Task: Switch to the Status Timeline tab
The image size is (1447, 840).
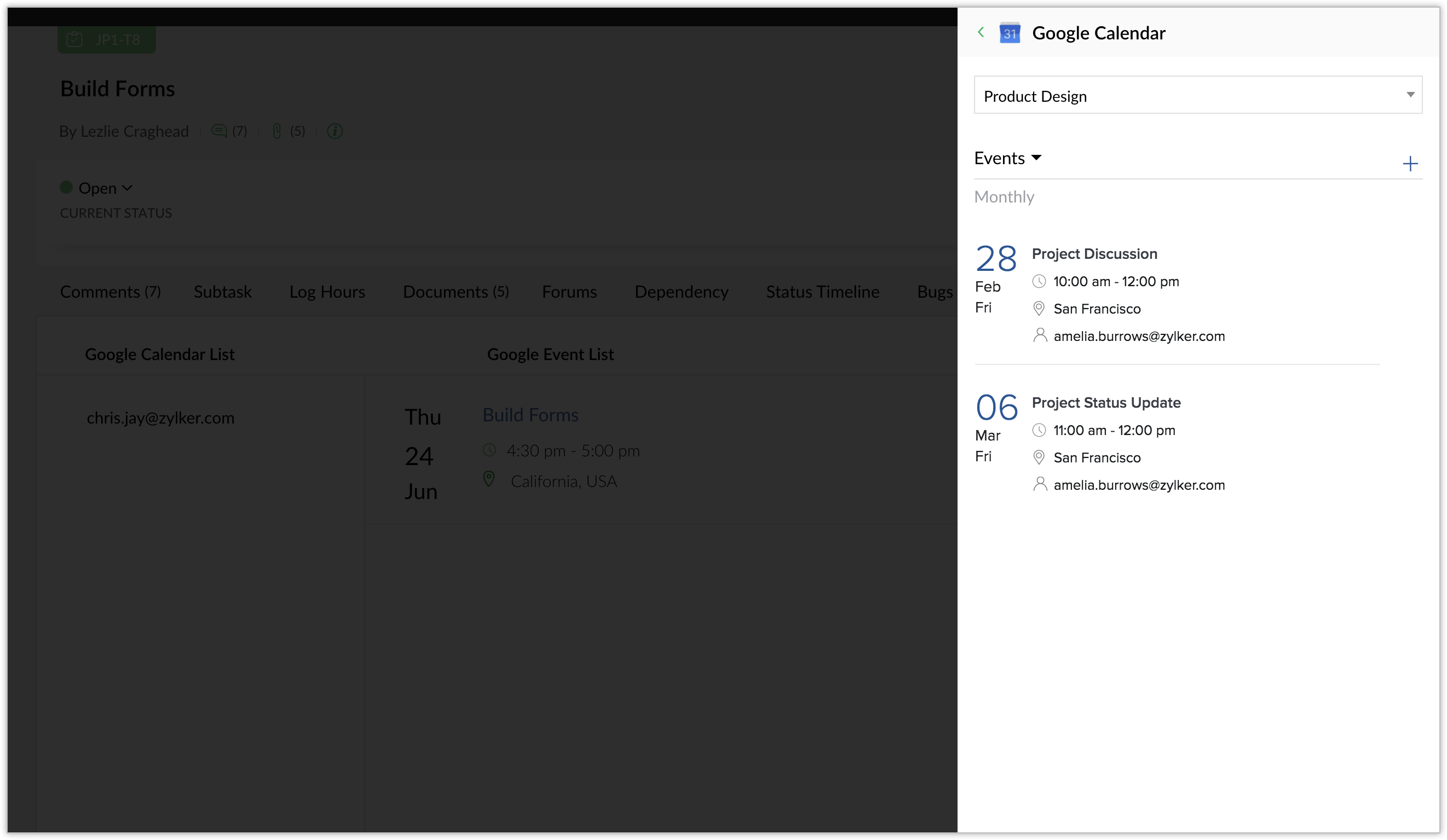Action: 822,292
